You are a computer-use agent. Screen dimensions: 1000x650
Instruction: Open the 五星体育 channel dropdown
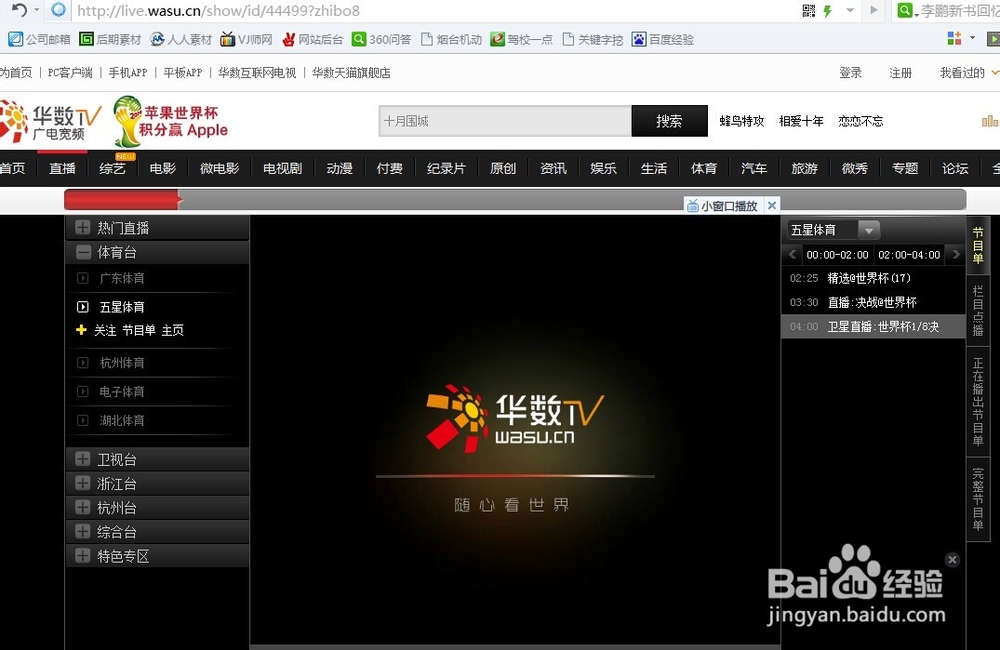point(869,230)
